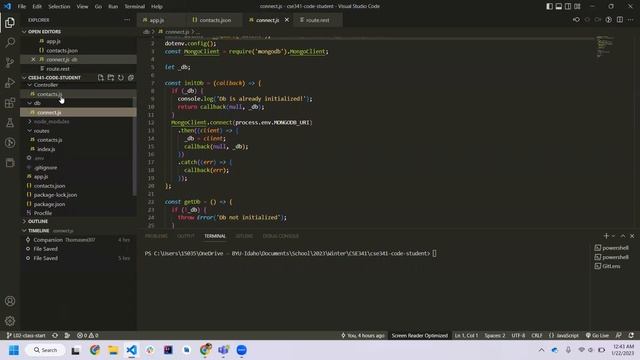This screenshot has width=640, height=360.
Task: Toggle primary side bar visibility
Action: point(549,6)
